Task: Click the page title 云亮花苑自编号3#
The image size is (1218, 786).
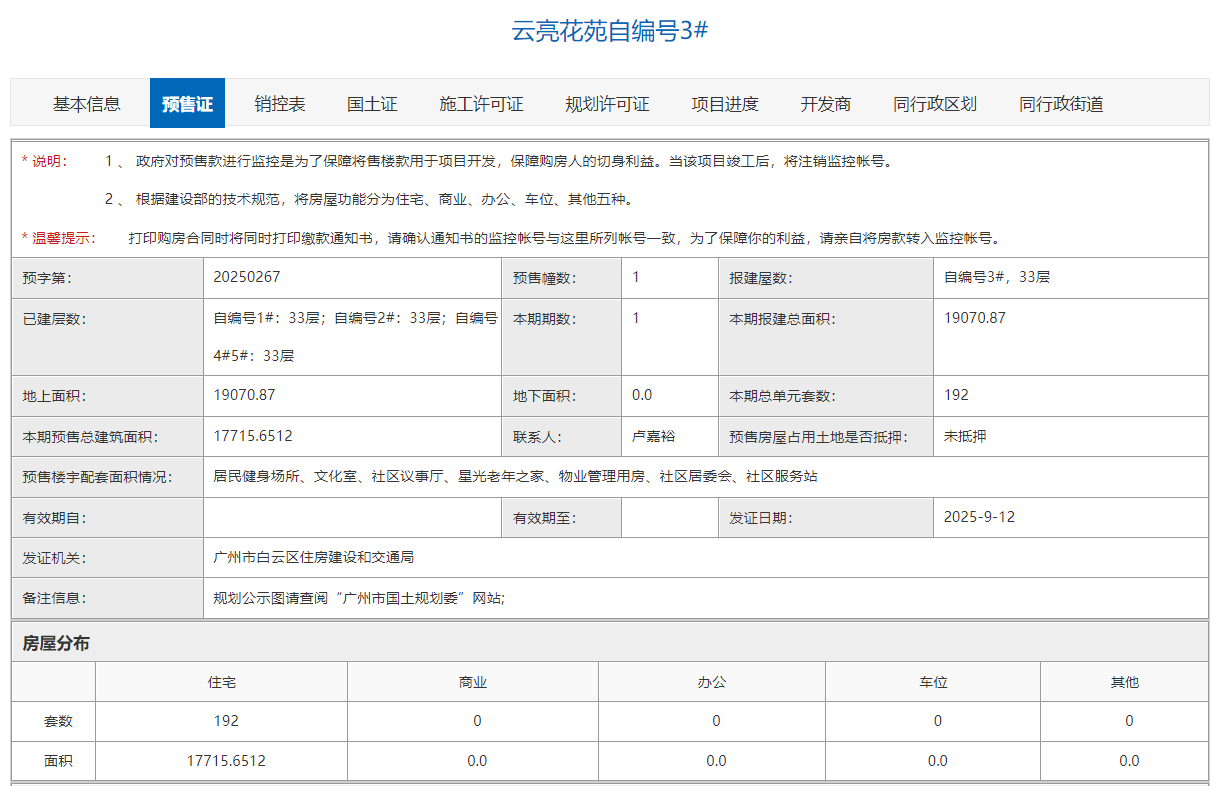Action: tap(609, 30)
